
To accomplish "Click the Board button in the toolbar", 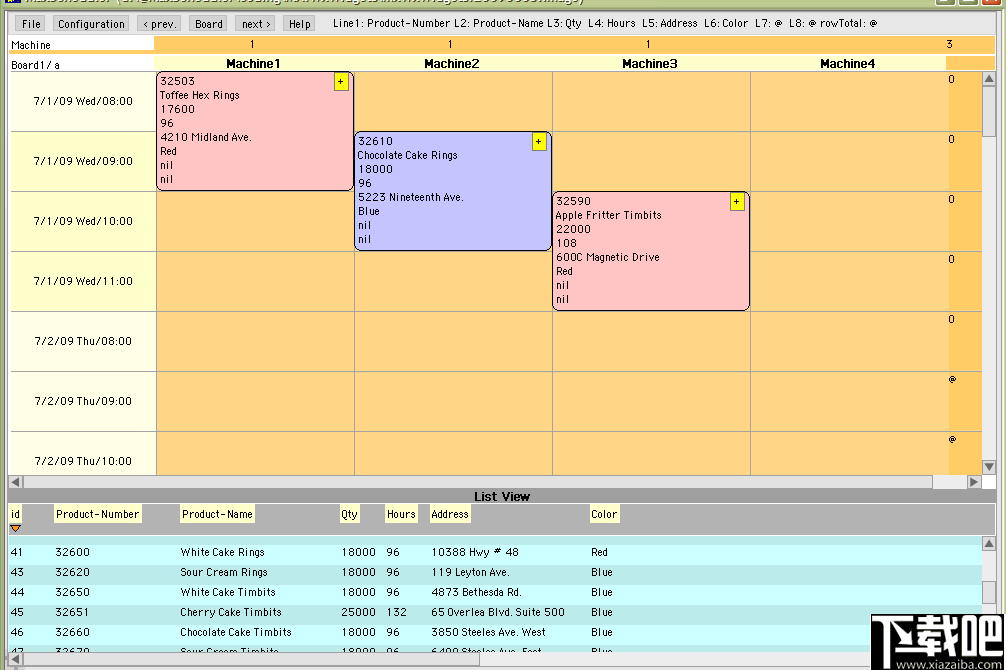I will [x=208, y=23].
